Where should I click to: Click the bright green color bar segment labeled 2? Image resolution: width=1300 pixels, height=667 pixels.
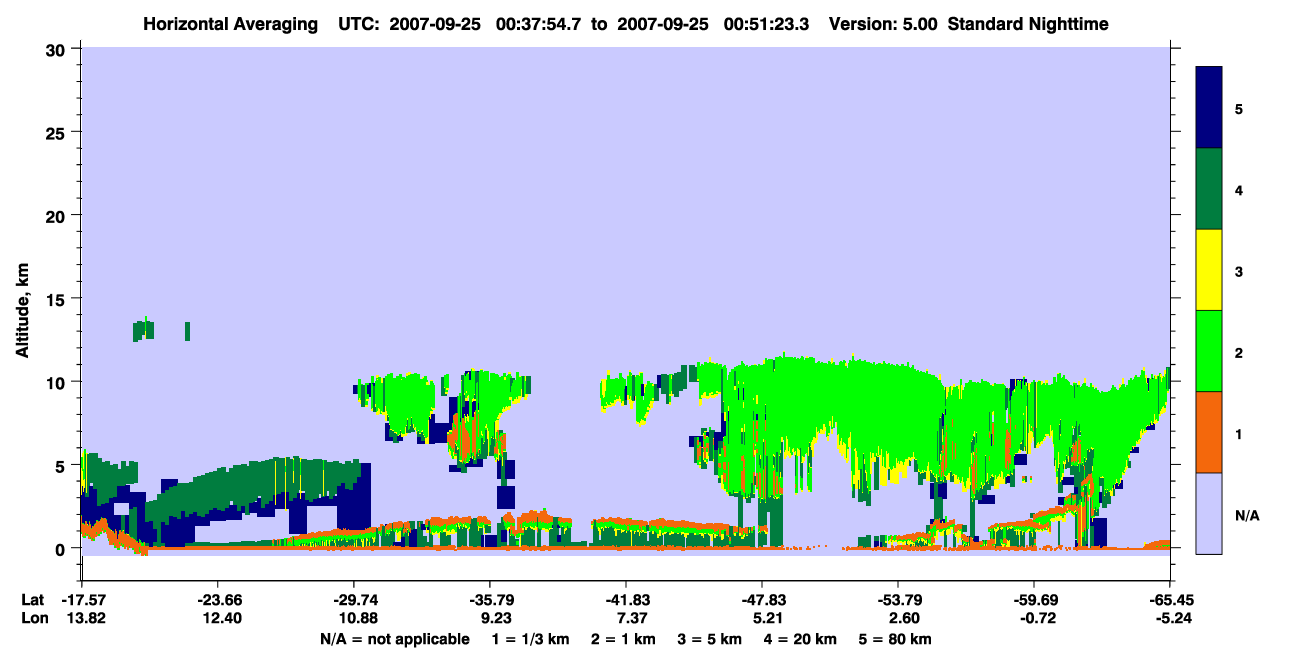(1209, 351)
